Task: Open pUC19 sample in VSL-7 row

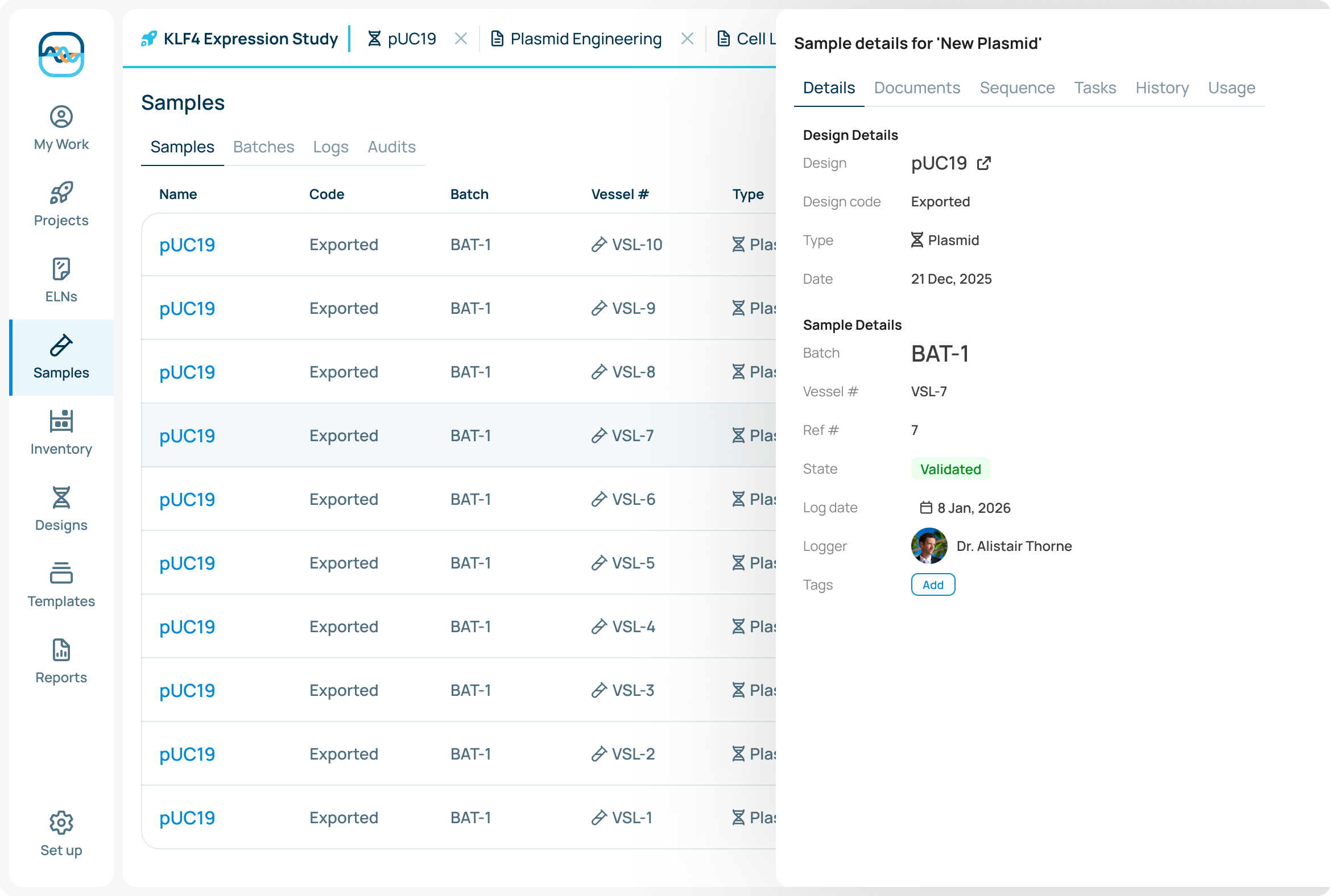Action: [187, 435]
